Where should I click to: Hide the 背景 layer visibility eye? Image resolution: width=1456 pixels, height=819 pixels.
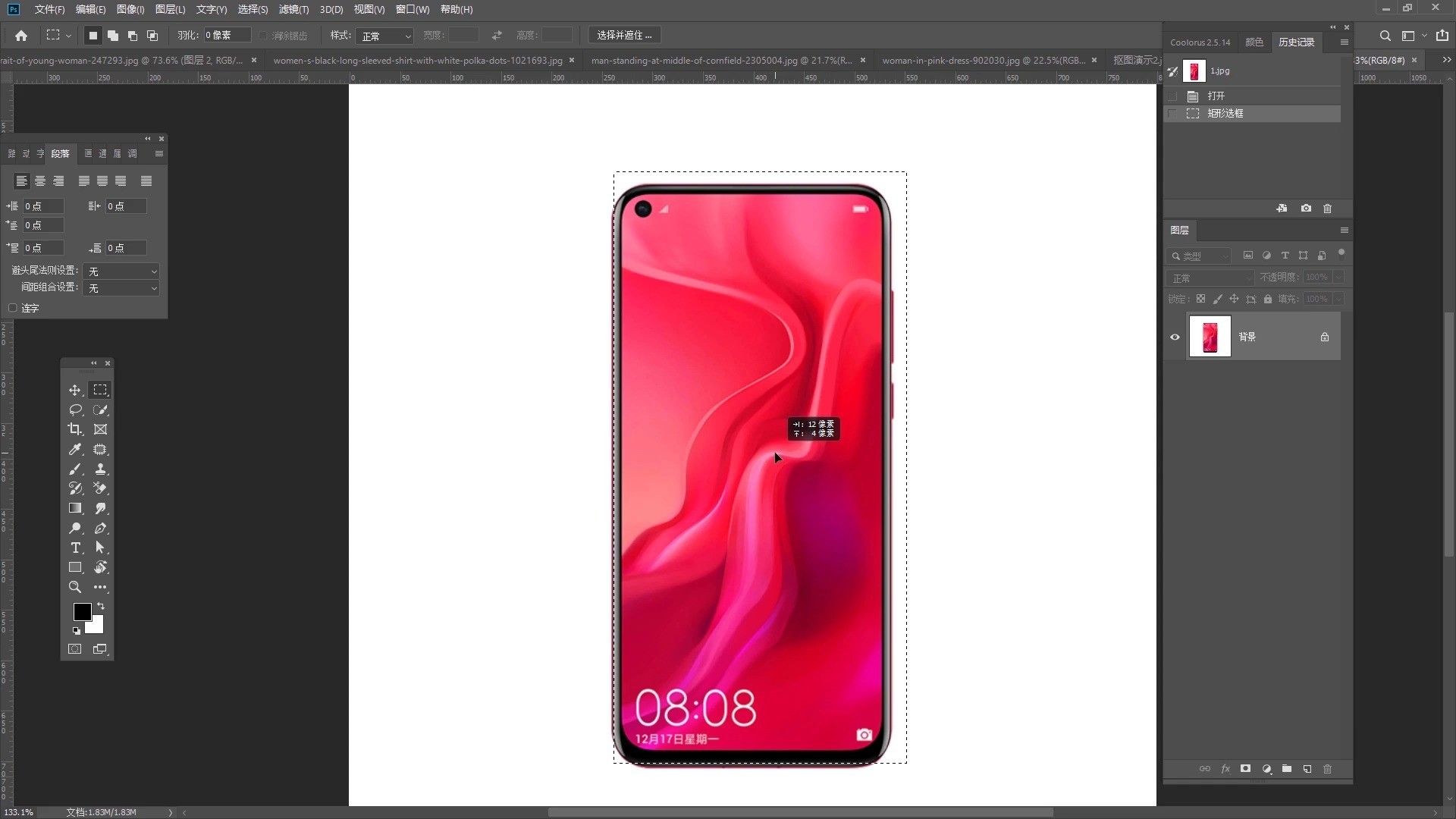[1175, 337]
